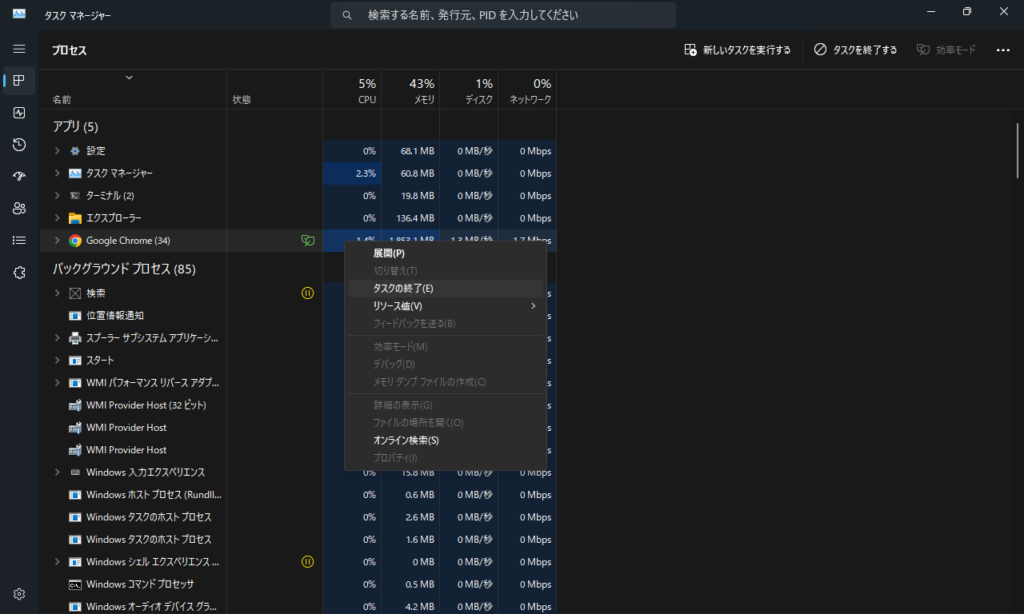This screenshot has width=1024, height=614.
Task: Click the 設定 gear icon in apps list
Action: point(75,151)
